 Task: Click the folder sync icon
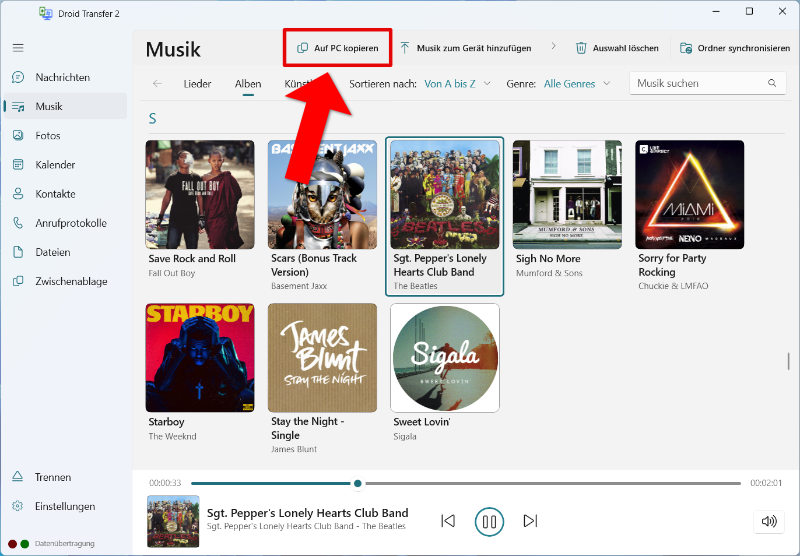[686, 48]
